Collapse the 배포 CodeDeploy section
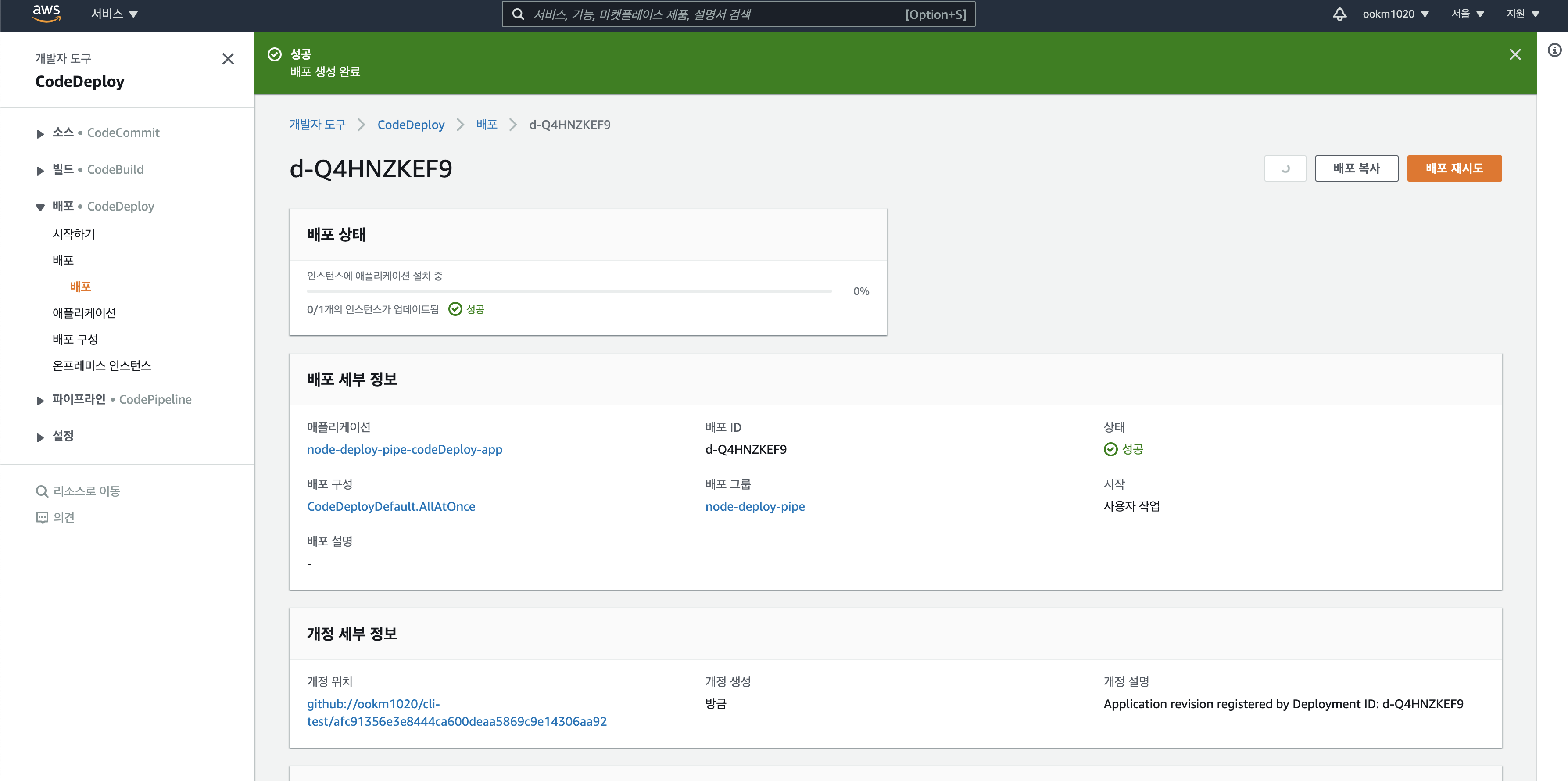This screenshot has width=1568, height=781. (40, 207)
